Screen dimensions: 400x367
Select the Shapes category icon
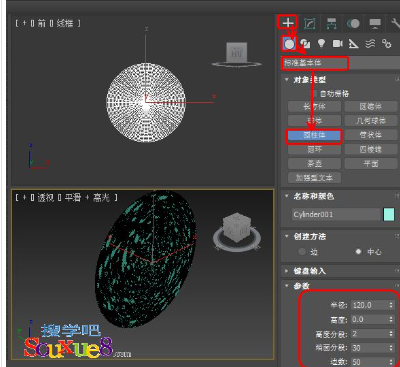coord(305,44)
